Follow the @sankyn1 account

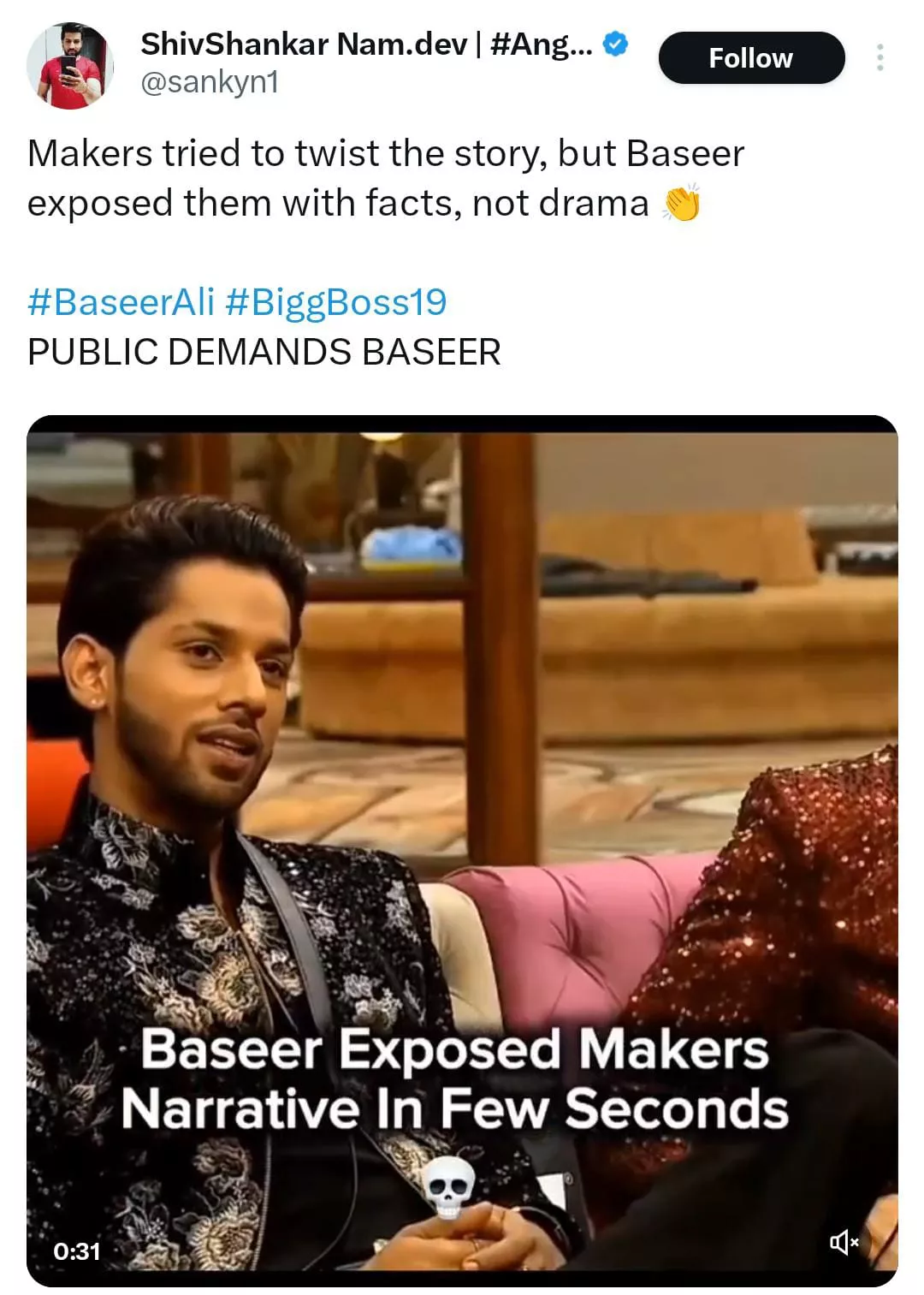(751, 57)
